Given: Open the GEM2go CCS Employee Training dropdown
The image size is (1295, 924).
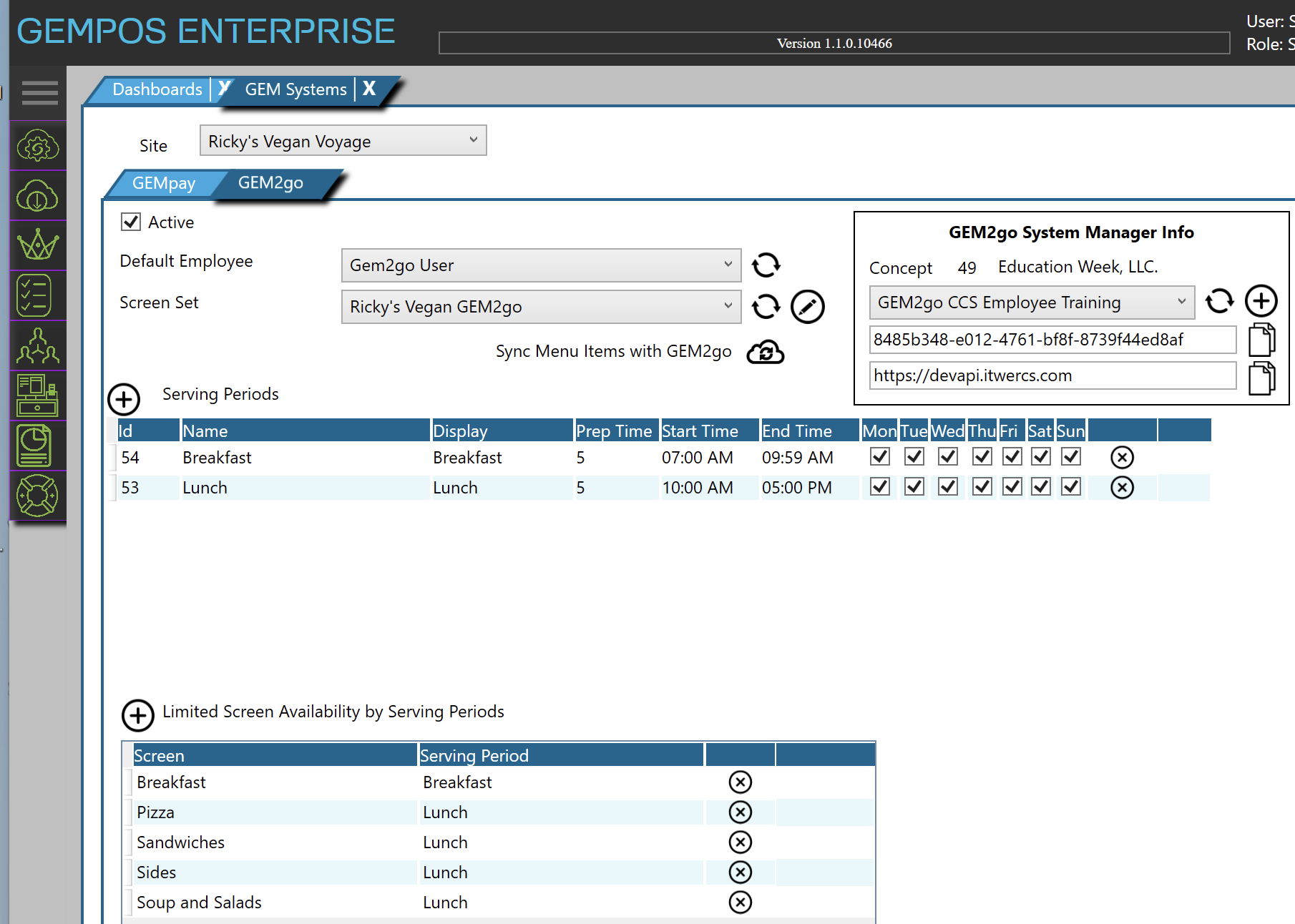Looking at the screenshot, I should pyautogui.click(x=1031, y=303).
